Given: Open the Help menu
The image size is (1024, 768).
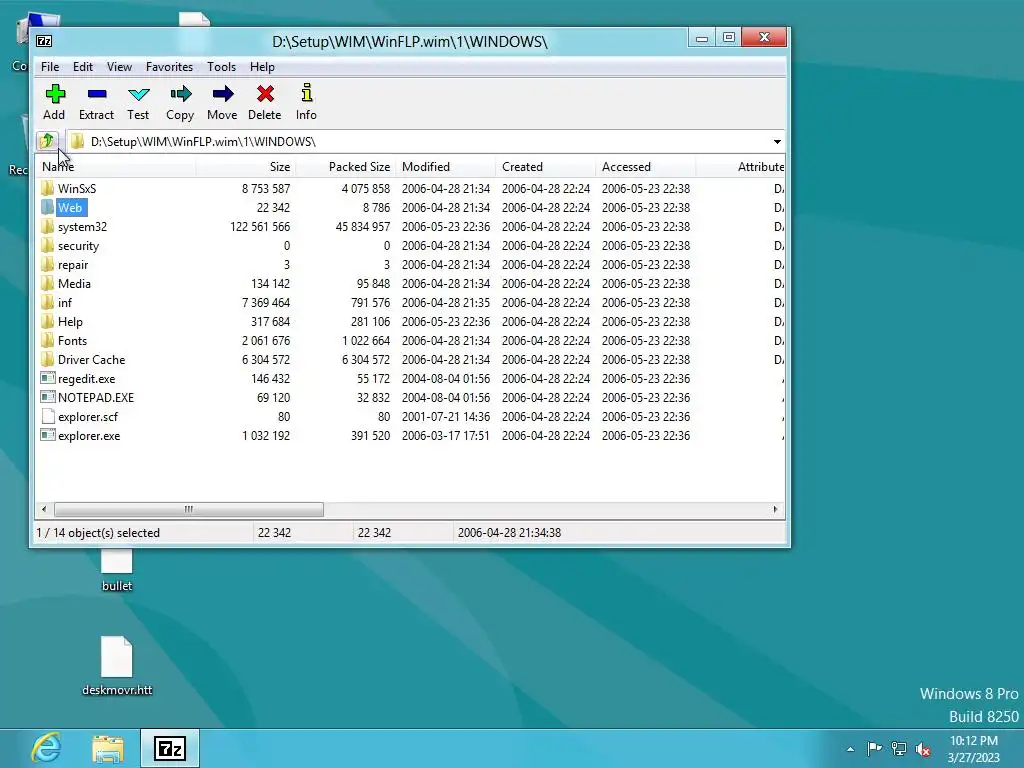Looking at the screenshot, I should pyautogui.click(x=262, y=67).
